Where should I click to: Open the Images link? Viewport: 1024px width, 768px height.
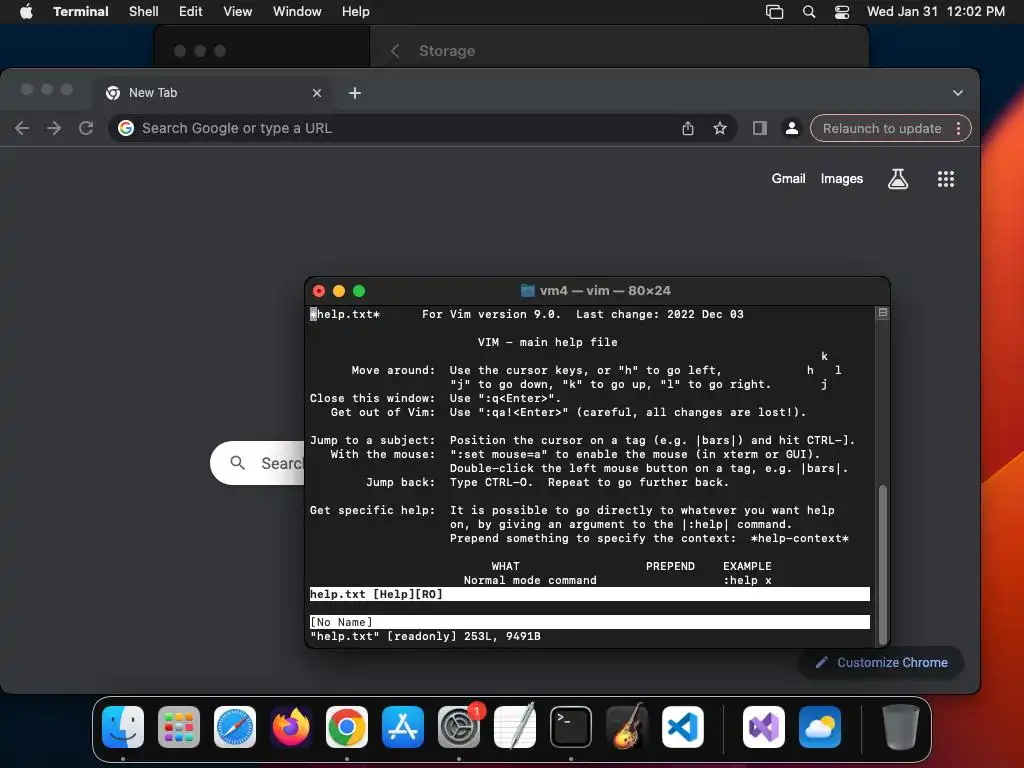(842, 178)
